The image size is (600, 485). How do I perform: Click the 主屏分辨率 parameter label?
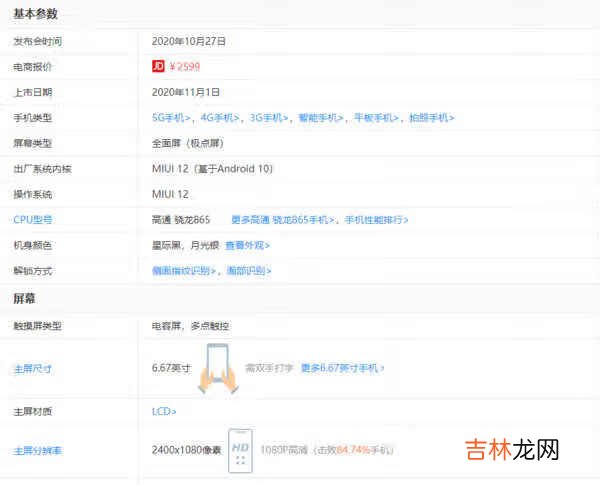pos(36,450)
